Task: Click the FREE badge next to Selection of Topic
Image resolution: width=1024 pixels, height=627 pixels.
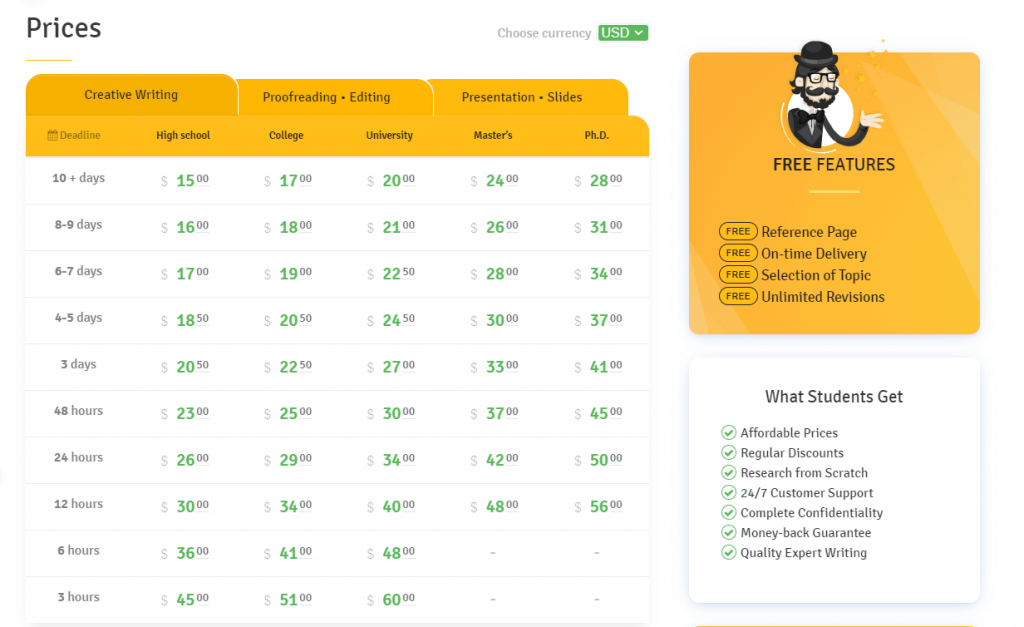Action: tap(738, 274)
